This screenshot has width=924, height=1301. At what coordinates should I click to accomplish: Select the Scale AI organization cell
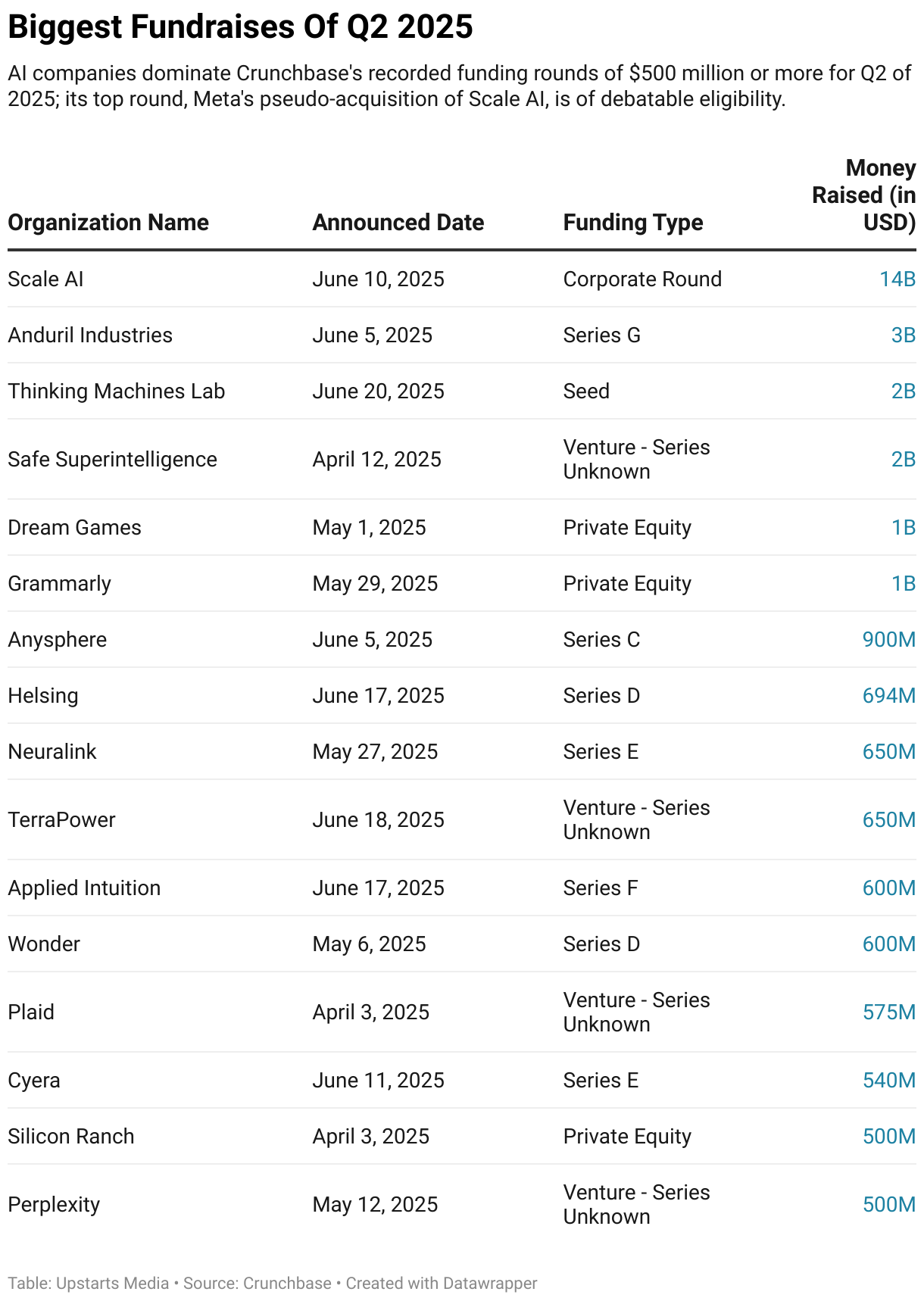point(45,279)
